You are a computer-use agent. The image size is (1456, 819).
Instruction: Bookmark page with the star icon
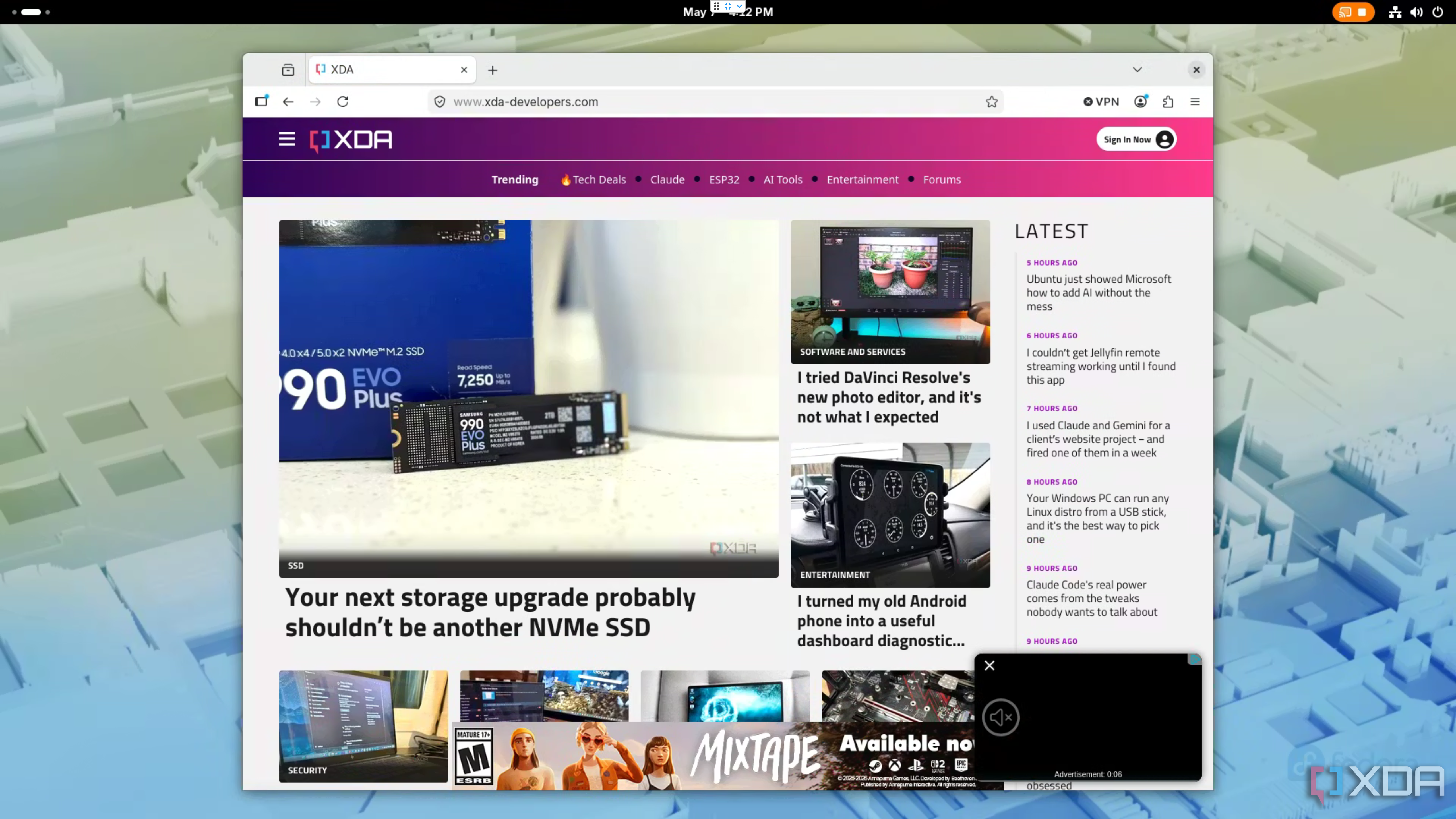point(991,102)
